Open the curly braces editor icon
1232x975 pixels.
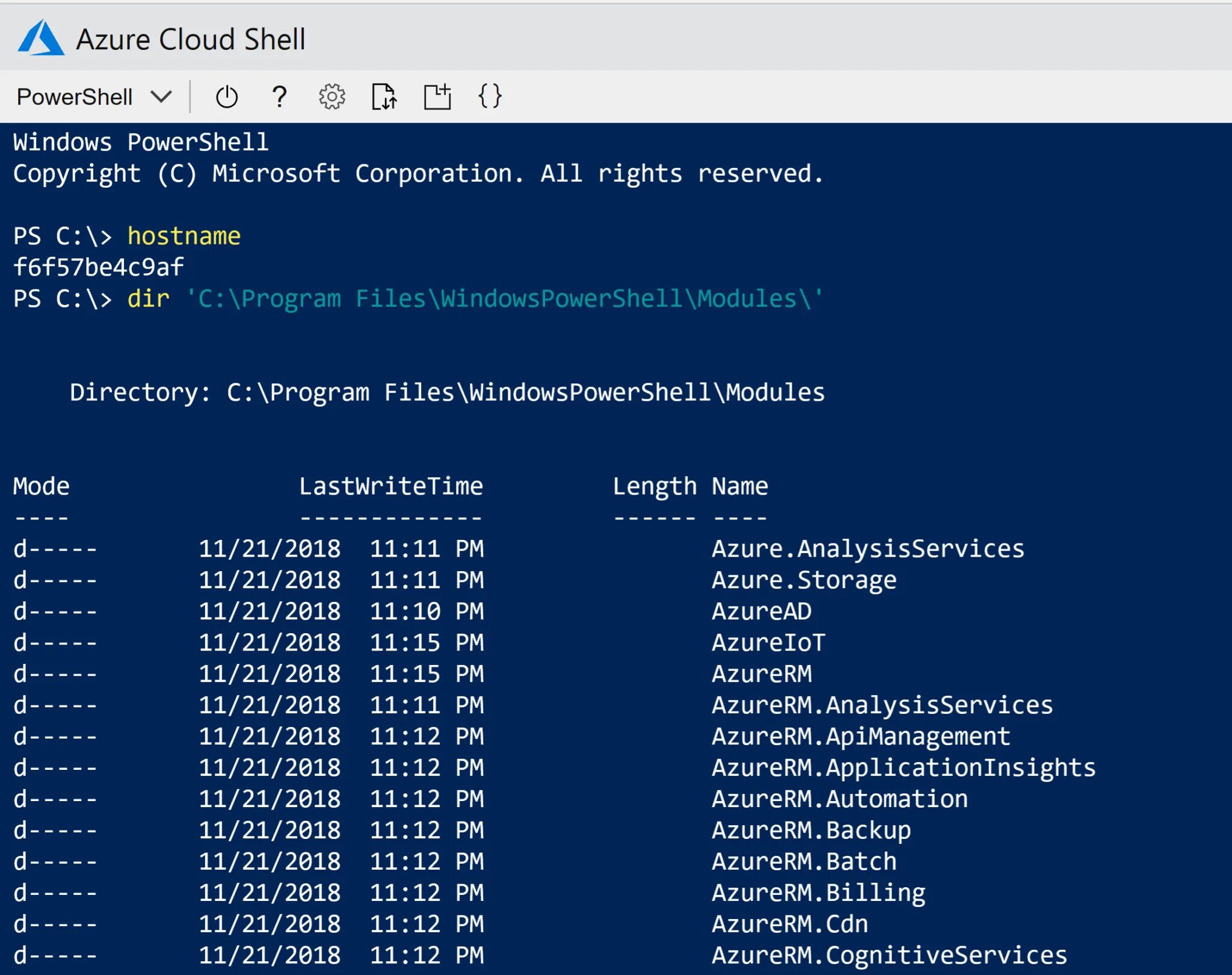490,96
